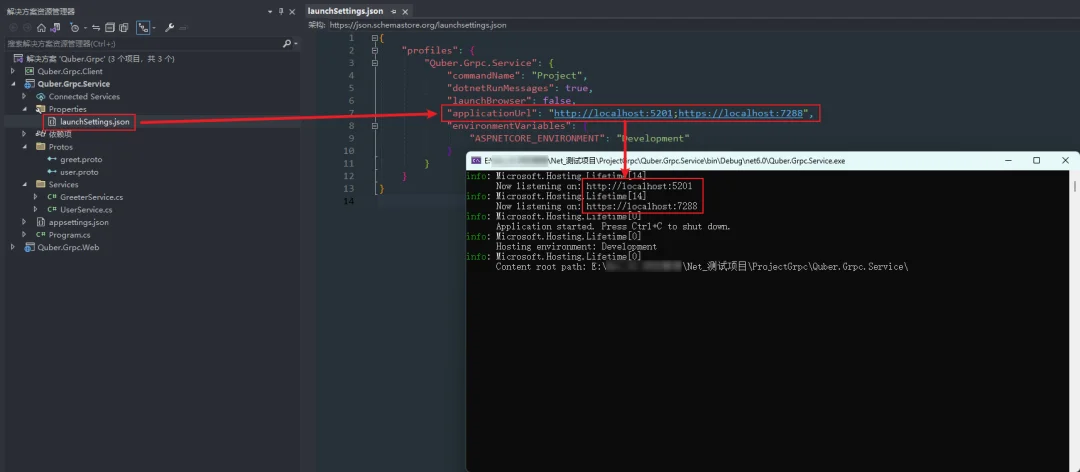Click the Solution Explorer search input field
The image size is (1080, 472).
tap(142, 43)
